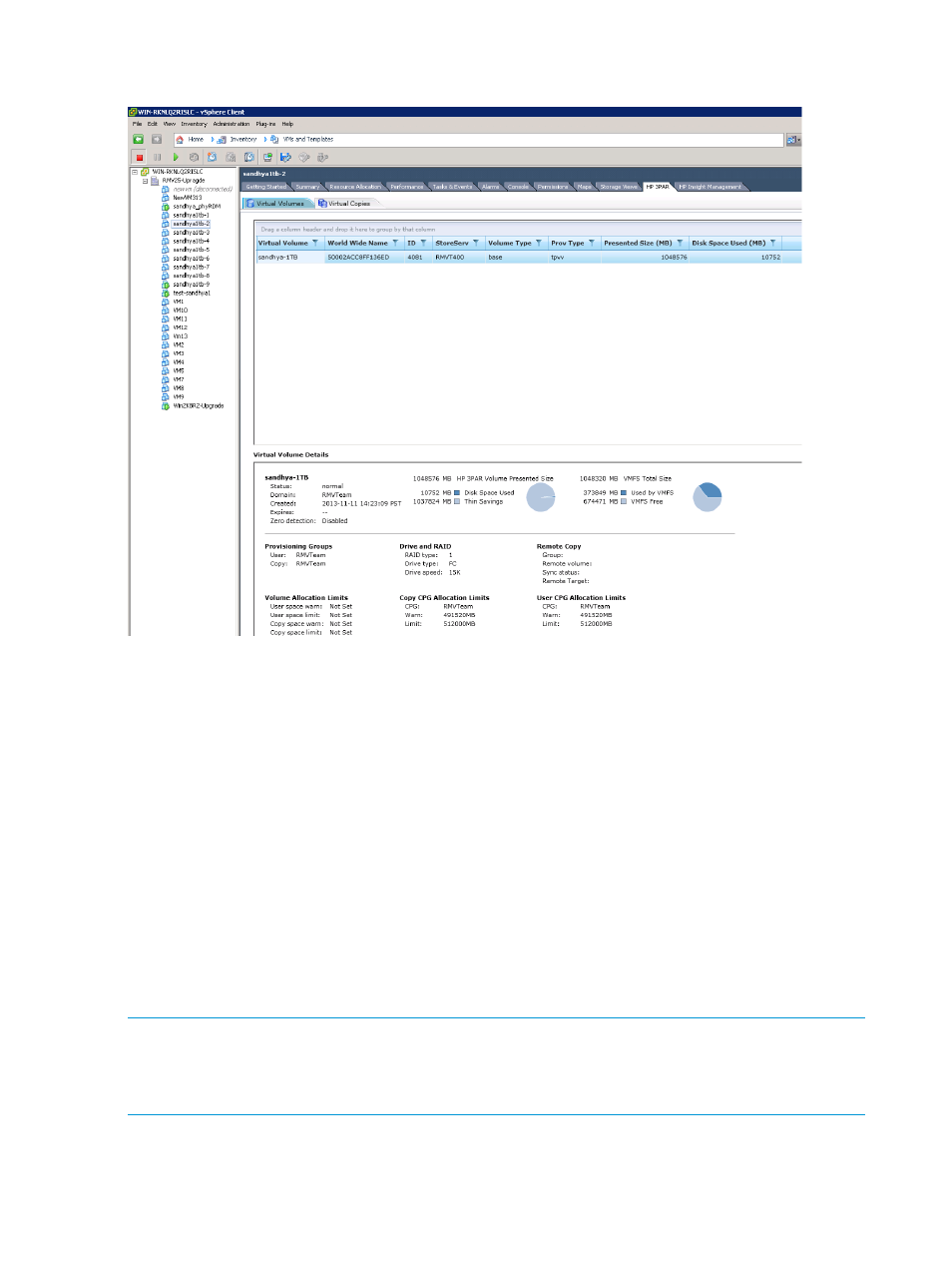
Task: Click the VM icon beside NewVM313
Action: [x=166, y=198]
